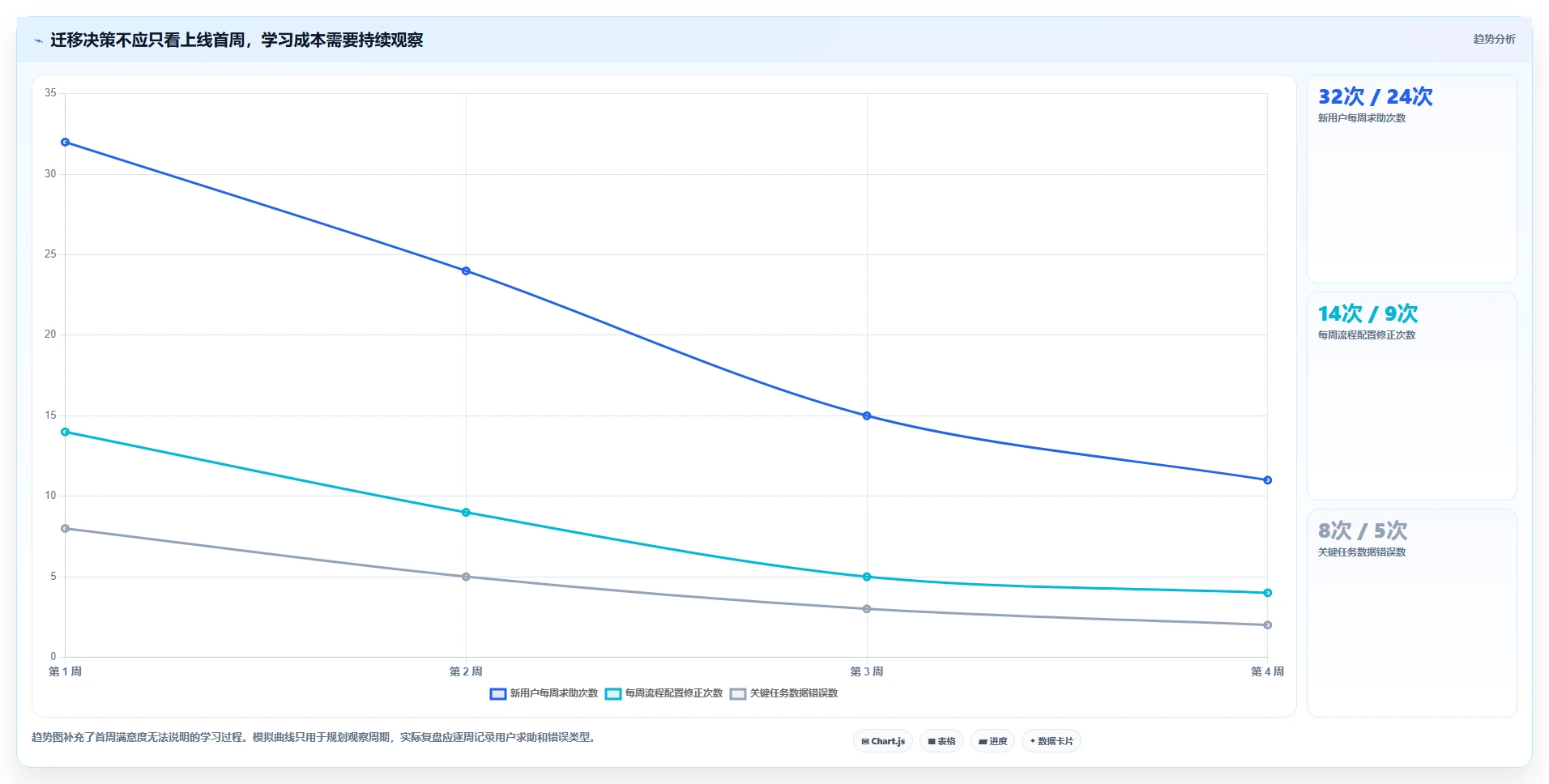Click the y-axis value 35

[50, 93]
